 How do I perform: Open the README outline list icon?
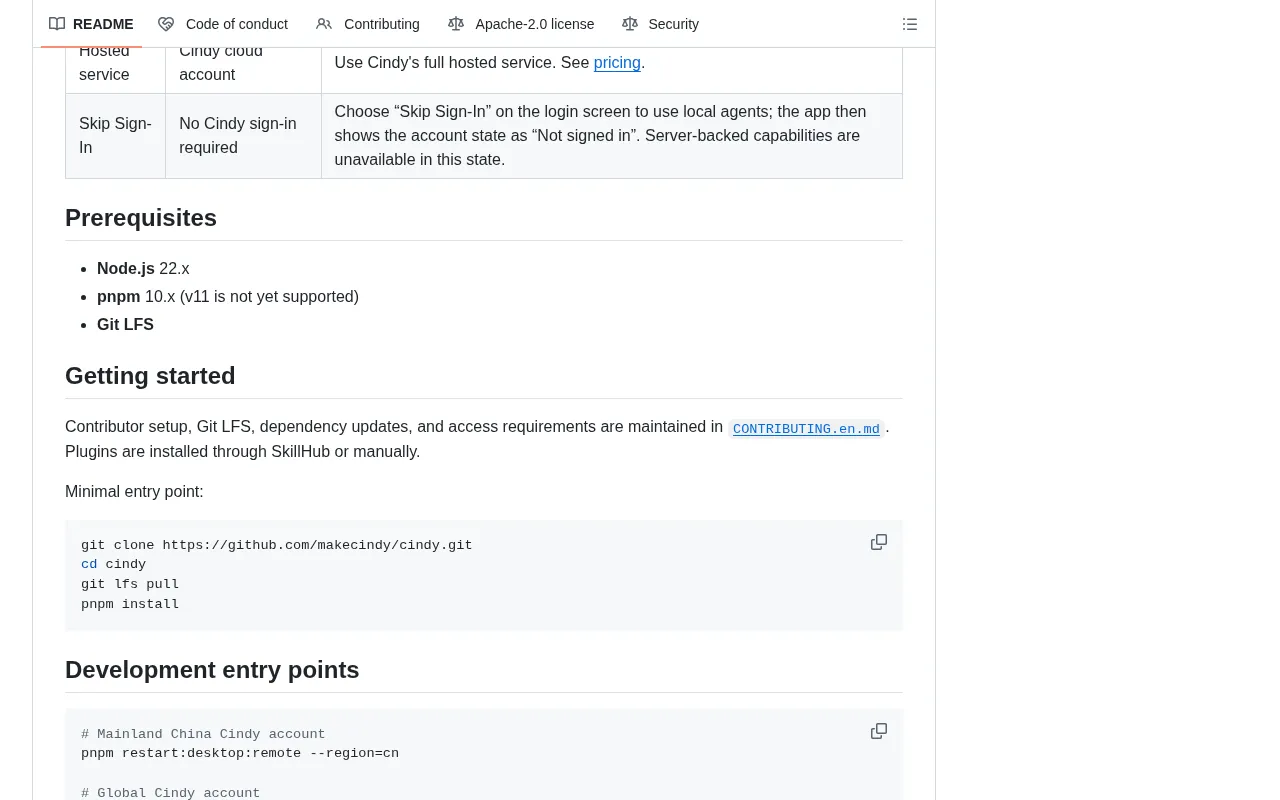(909, 24)
